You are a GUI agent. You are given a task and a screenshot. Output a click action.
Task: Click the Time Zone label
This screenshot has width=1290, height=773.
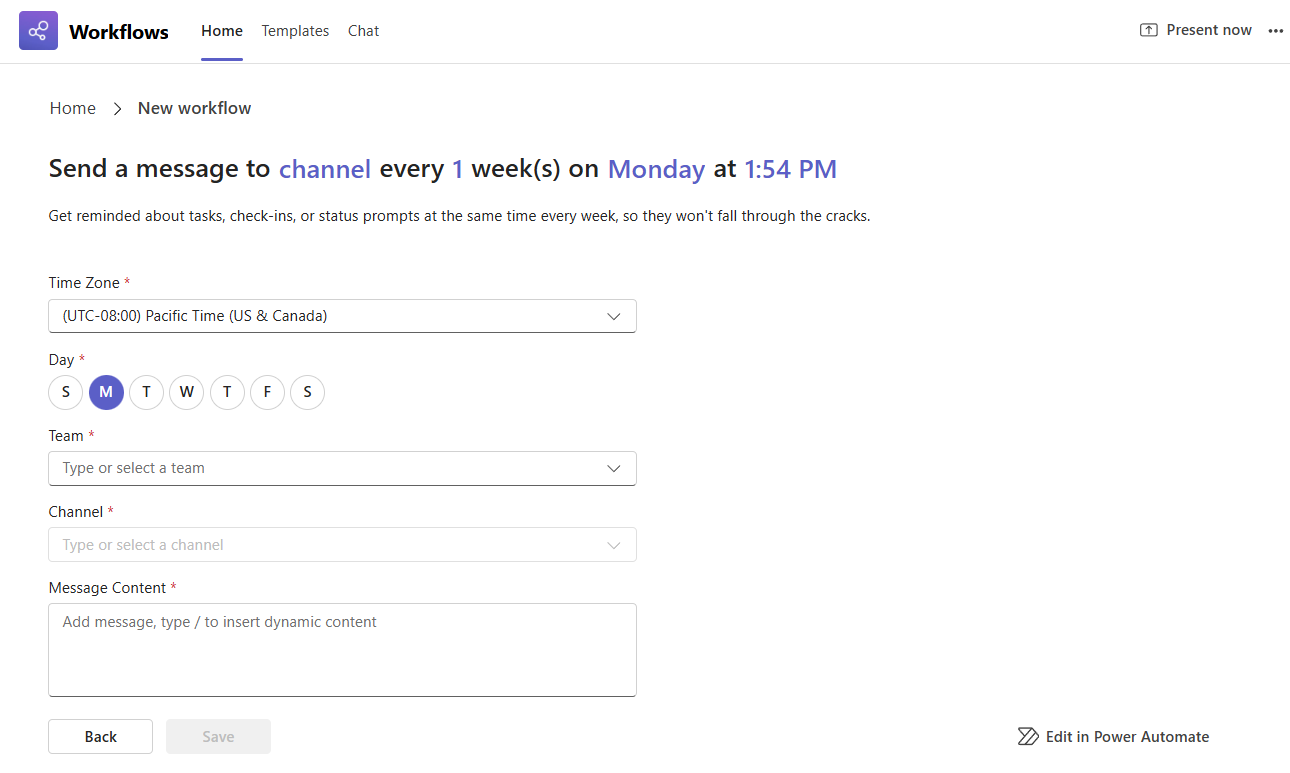click(x=84, y=283)
